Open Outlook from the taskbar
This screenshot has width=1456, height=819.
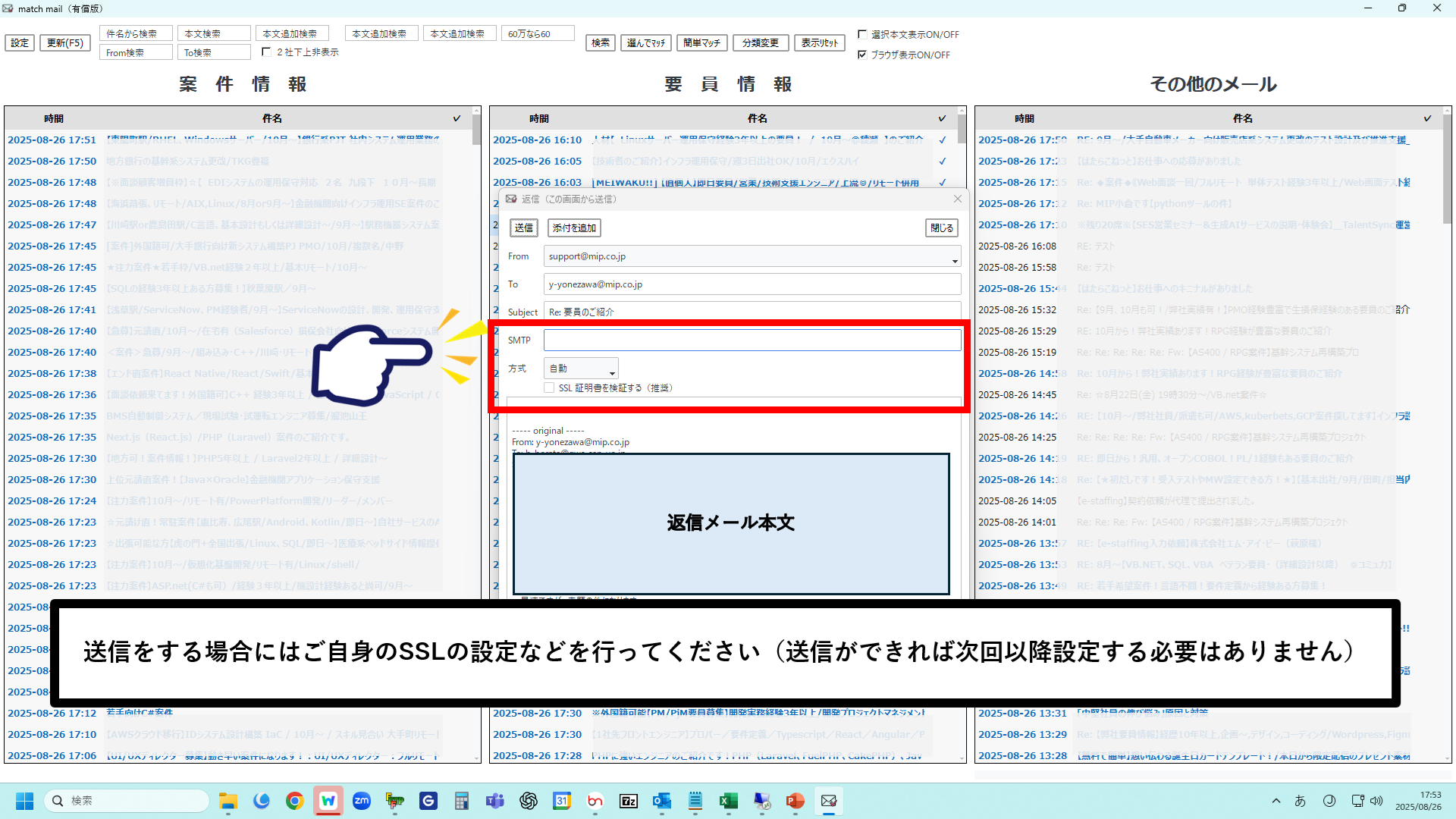tap(662, 801)
